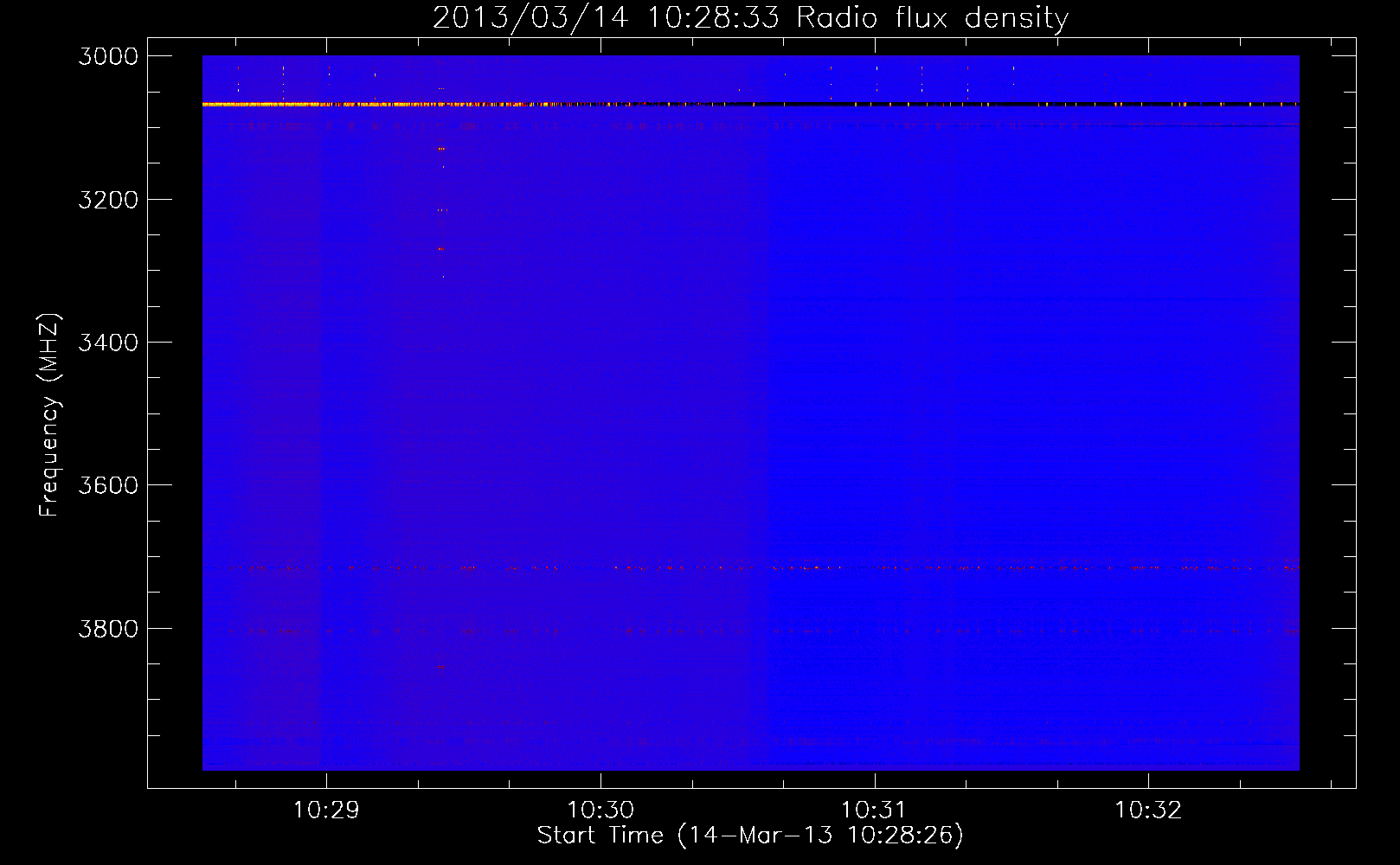The image size is (1400, 865).
Task: Click the 10:29 time tick label
Action: pos(326,811)
